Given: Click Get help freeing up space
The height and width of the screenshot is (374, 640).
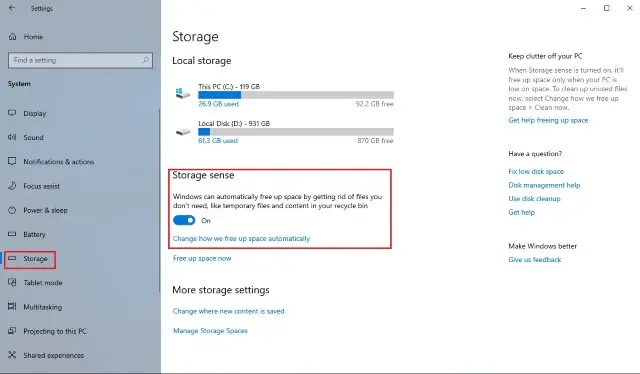Looking at the screenshot, I should [x=548, y=120].
